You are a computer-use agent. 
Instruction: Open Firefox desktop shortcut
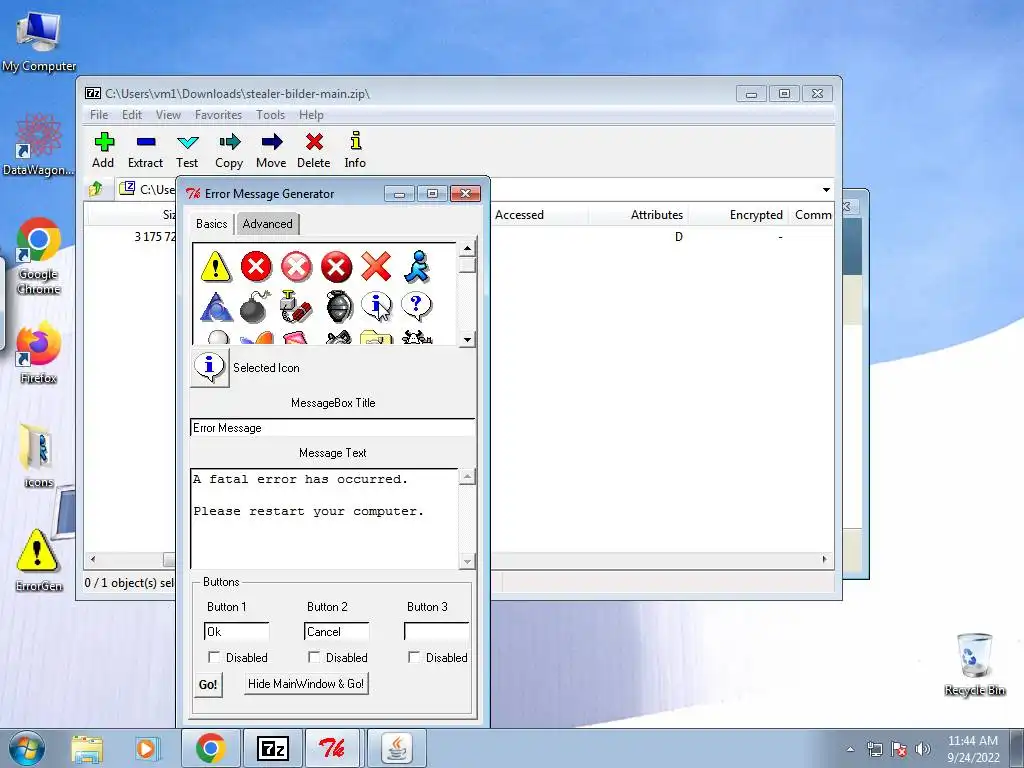pyautogui.click(x=38, y=353)
